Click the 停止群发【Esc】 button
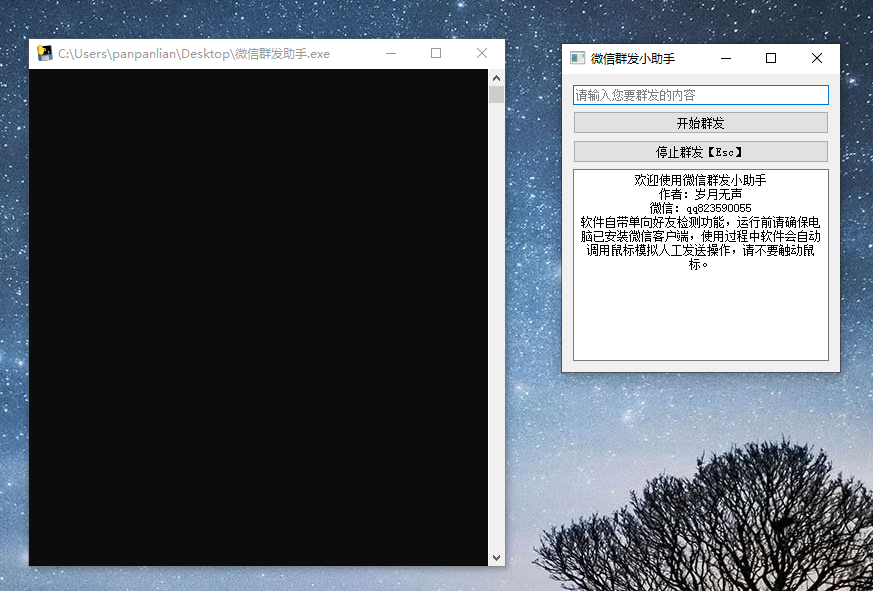 pos(700,152)
